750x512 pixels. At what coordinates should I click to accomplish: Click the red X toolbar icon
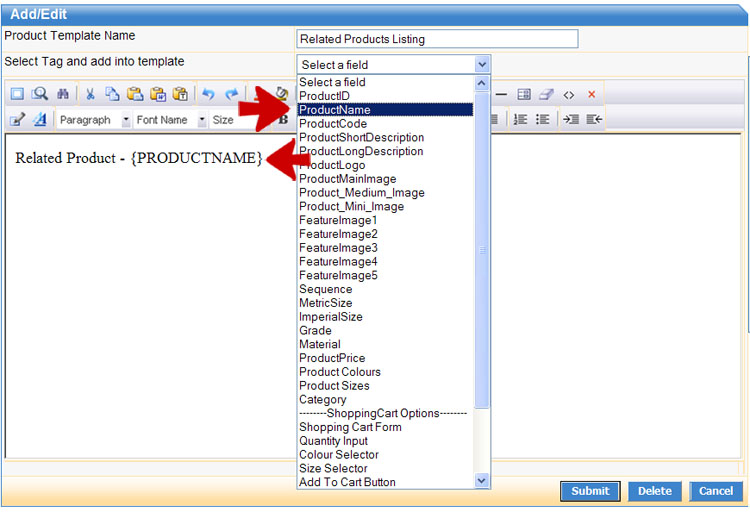592,94
